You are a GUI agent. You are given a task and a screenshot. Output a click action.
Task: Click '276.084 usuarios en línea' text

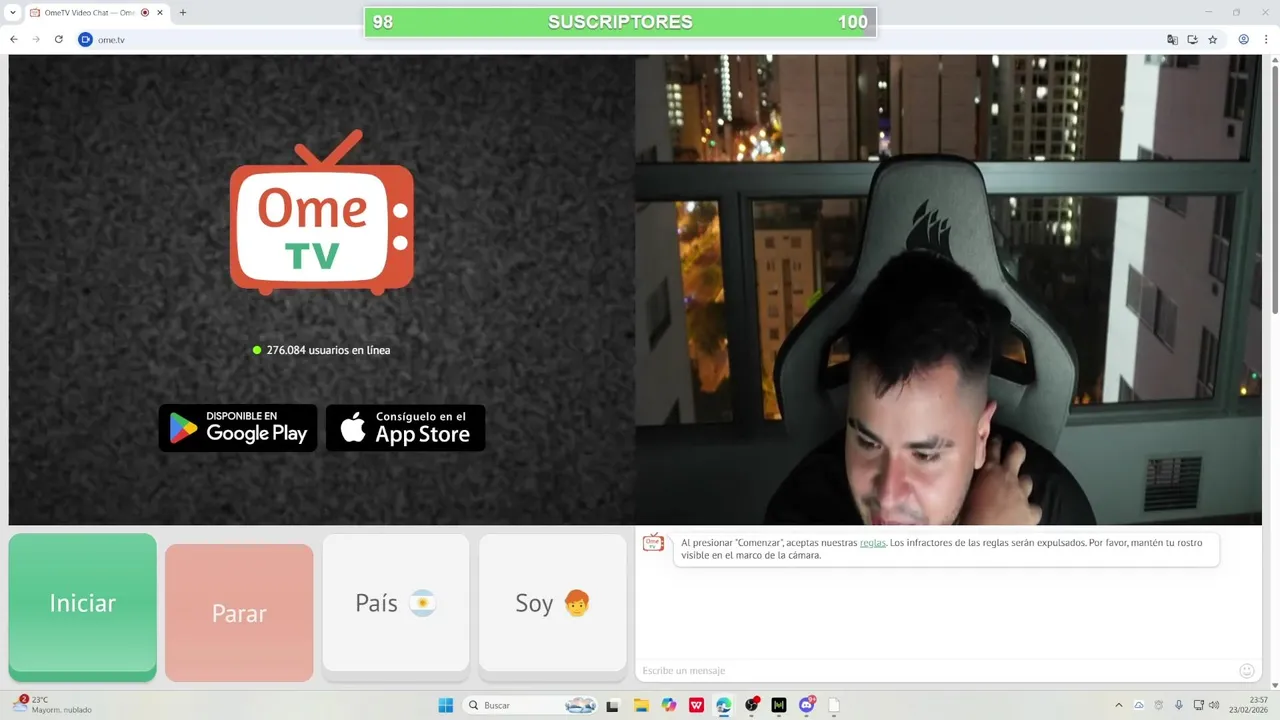click(328, 350)
